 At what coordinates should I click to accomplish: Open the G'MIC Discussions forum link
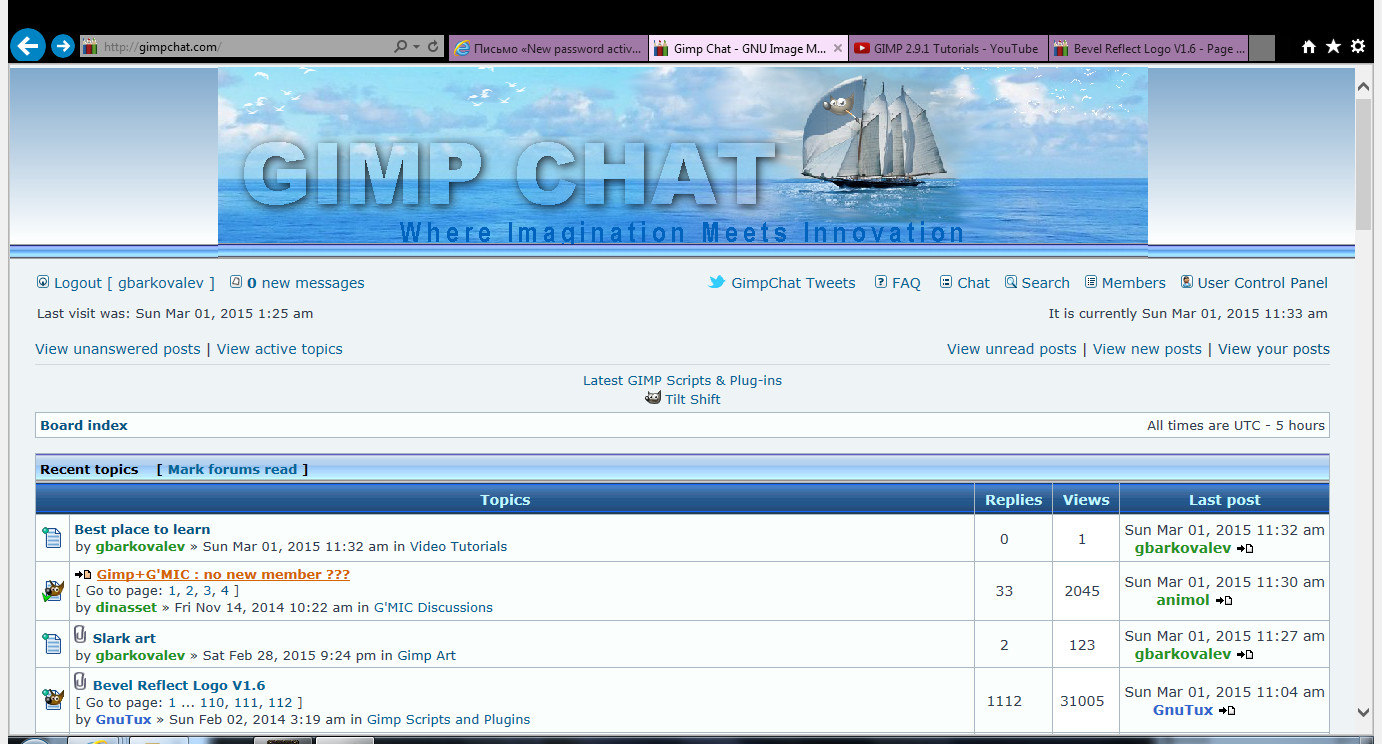pyautogui.click(x=433, y=607)
